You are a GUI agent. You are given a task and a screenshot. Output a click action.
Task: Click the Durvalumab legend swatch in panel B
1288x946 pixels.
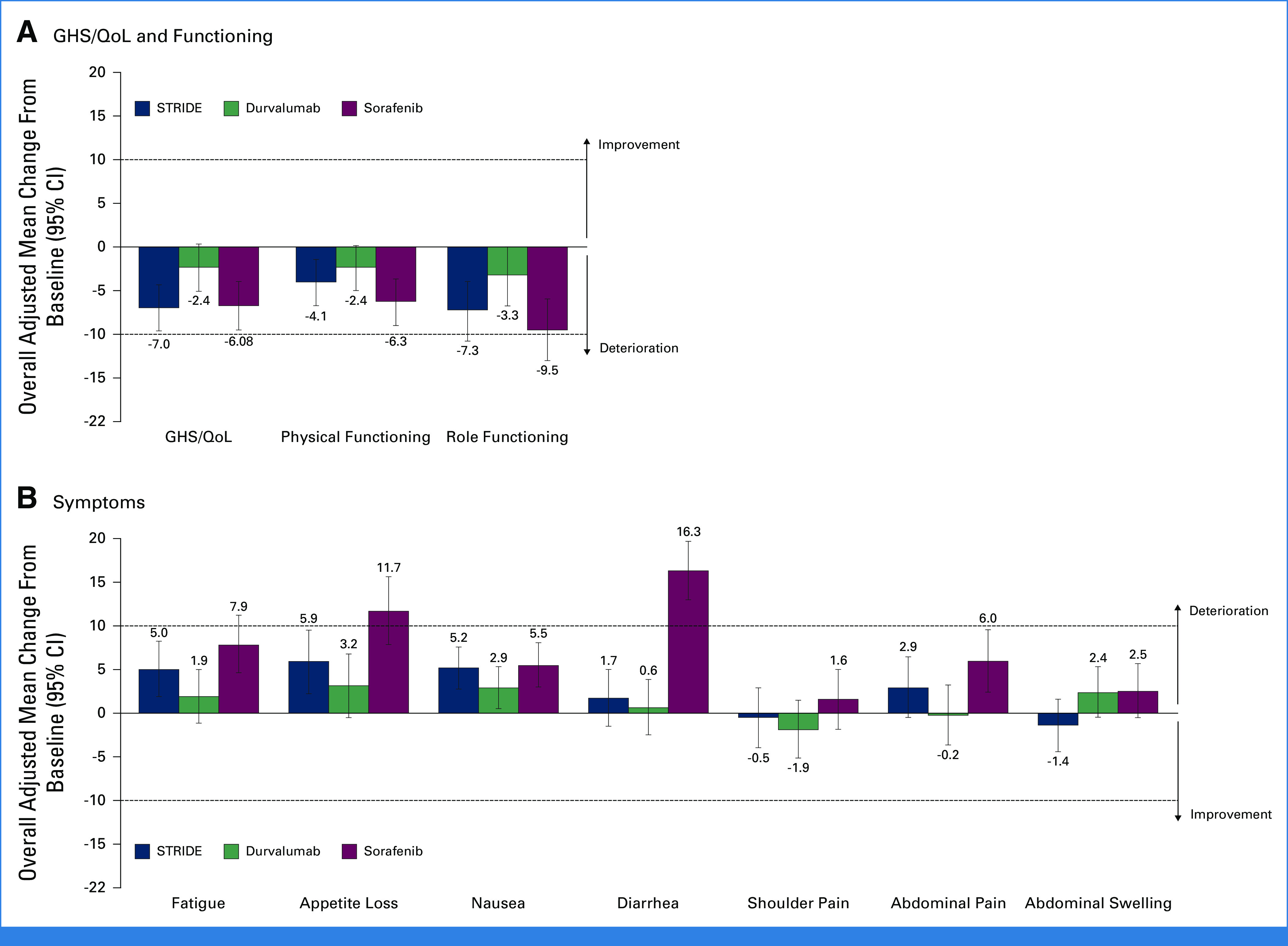(231, 851)
